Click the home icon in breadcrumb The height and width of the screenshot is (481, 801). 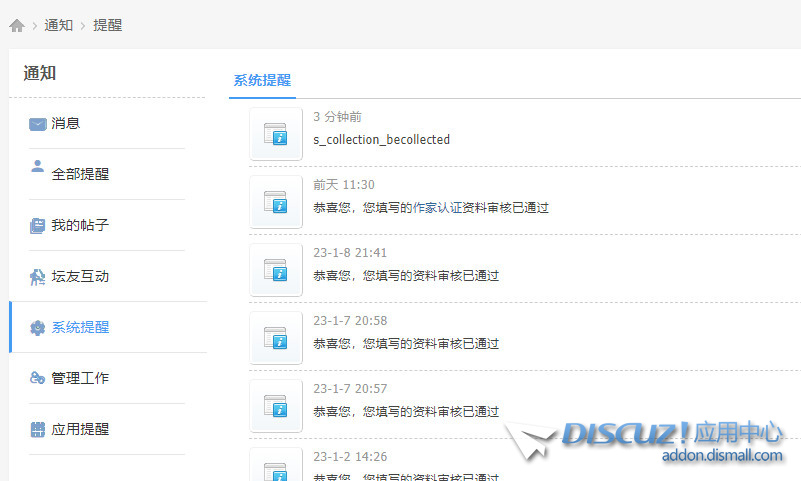pyautogui.click(x=16, y=26)
